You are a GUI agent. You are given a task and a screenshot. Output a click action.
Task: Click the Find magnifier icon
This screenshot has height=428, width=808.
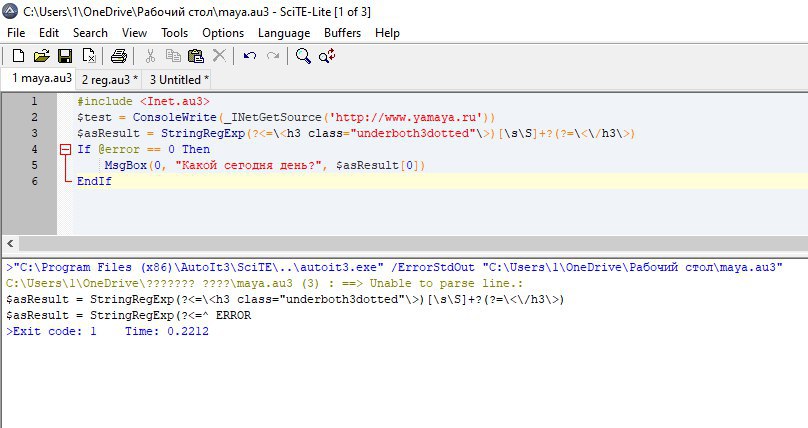pyautogui.click(x=303, y=56)
